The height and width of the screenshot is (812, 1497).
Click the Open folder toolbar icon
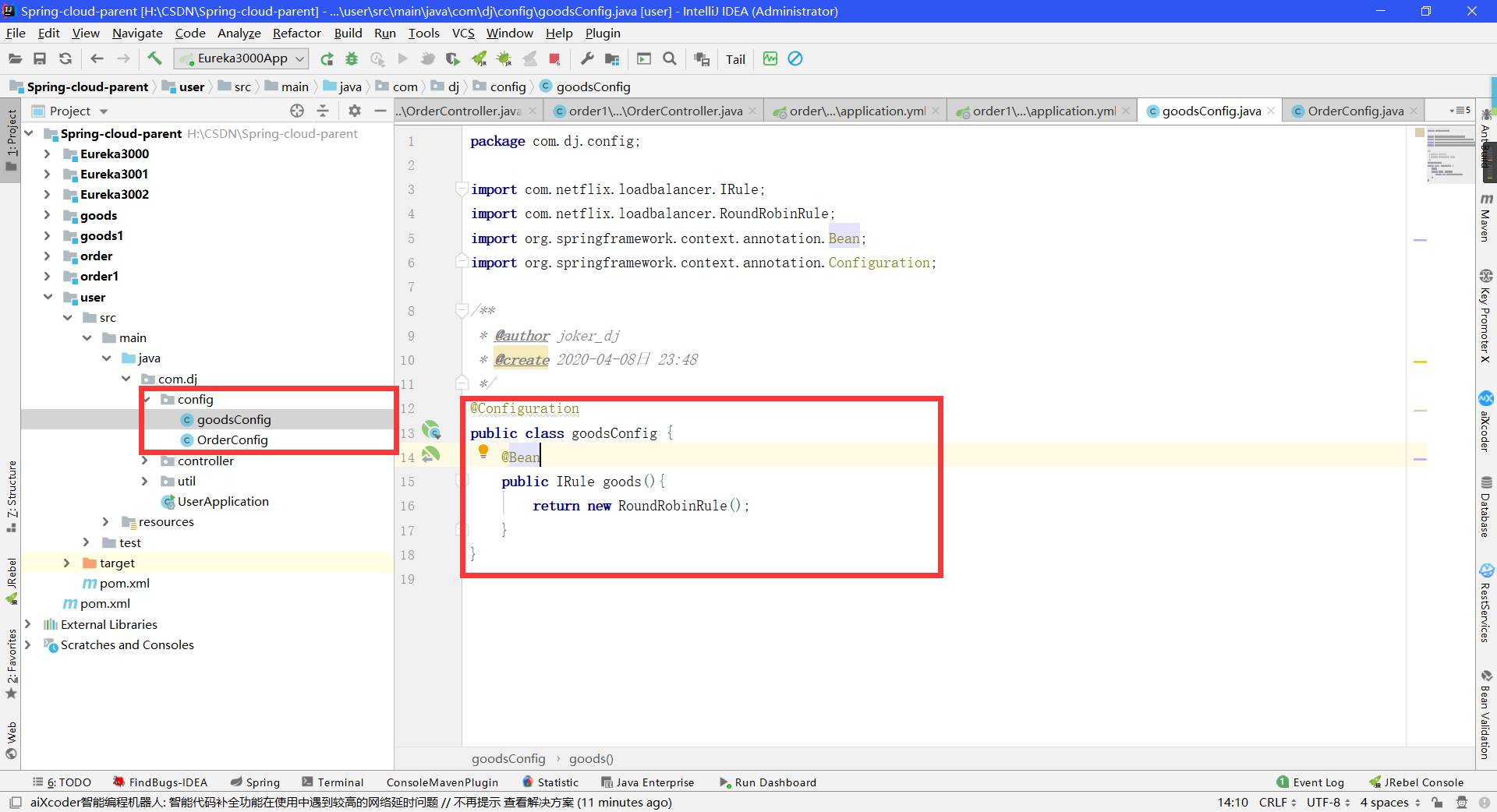(15, 58)
